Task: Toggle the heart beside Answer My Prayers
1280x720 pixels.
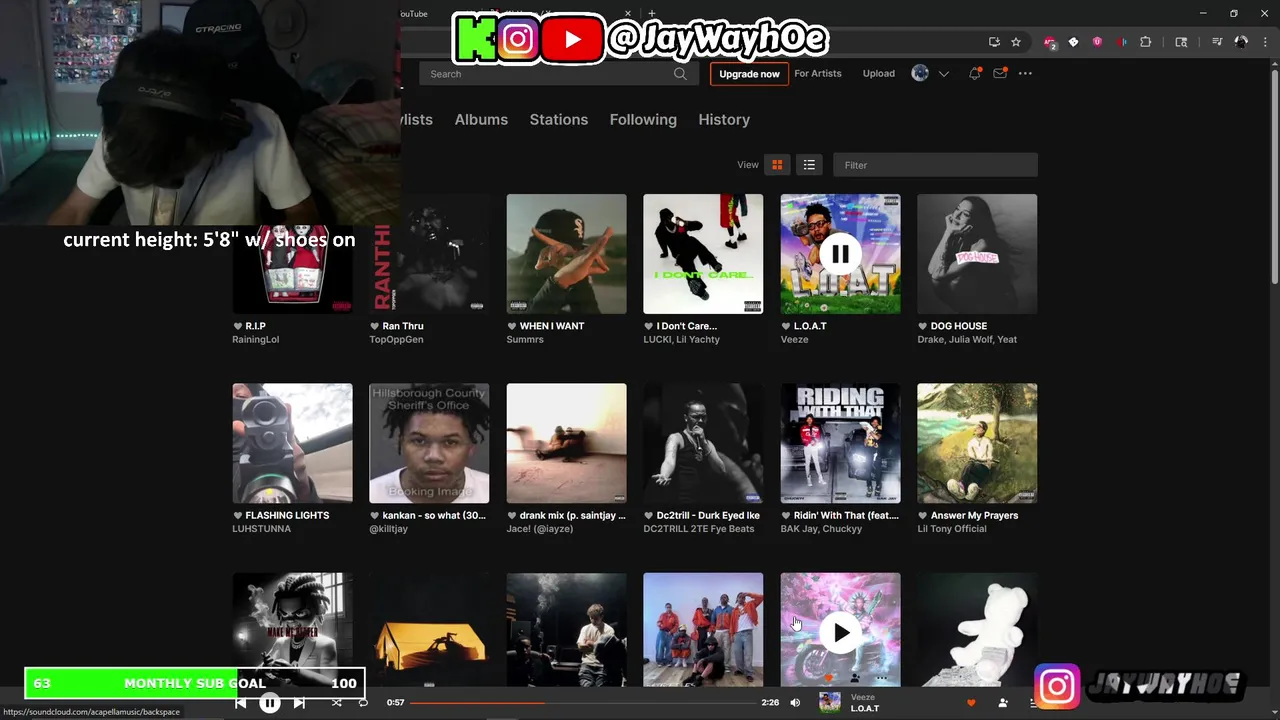Action: 922,516
